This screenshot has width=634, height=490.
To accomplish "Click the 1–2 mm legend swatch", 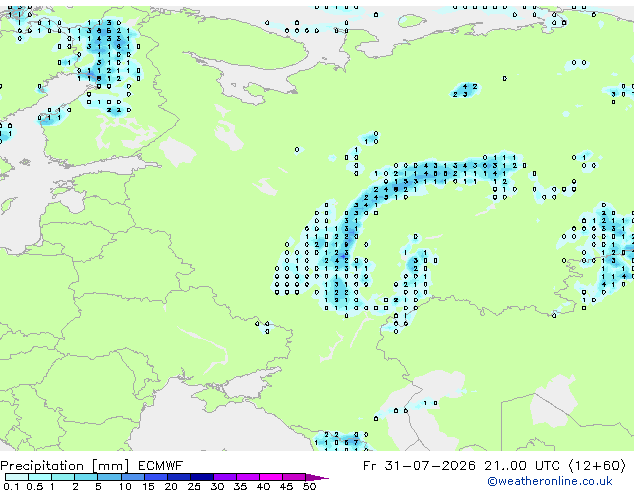I will click(63, 477).
